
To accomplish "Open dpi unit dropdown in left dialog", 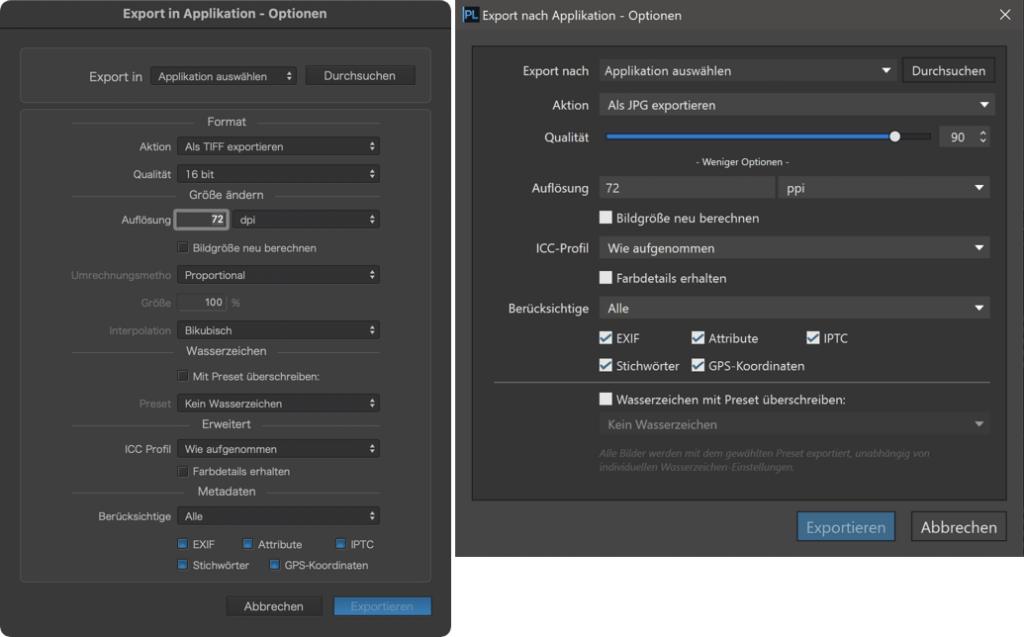I will [306, 220].
